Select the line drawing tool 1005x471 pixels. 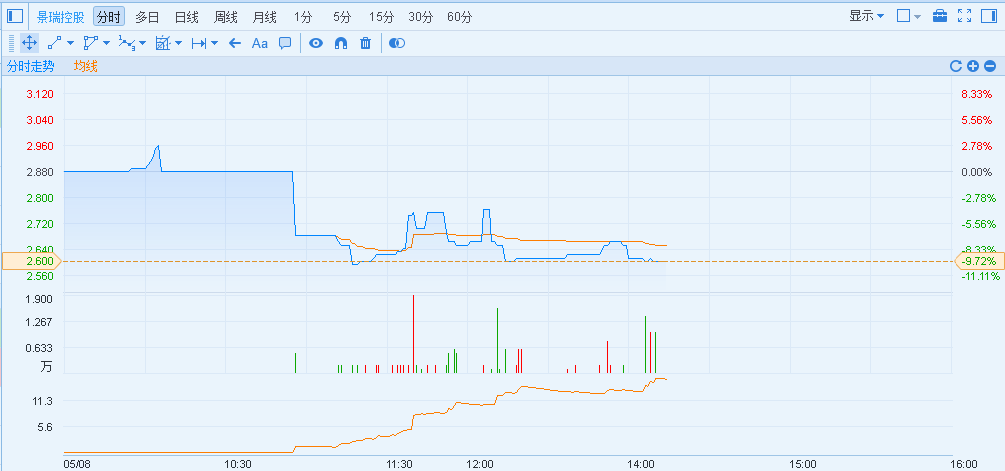tap(54, 43)
